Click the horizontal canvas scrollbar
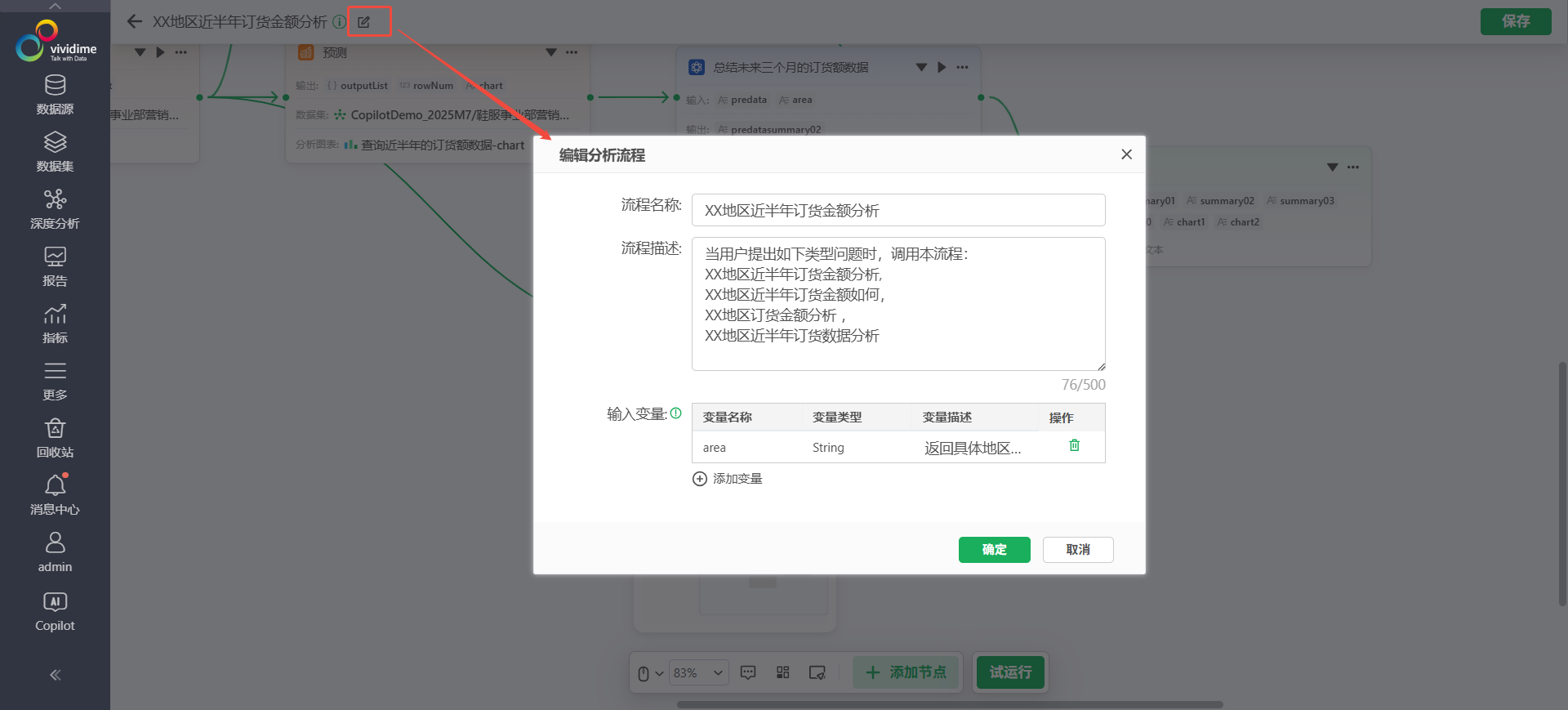Viewport: 1568px width, 710px height. 949,704
